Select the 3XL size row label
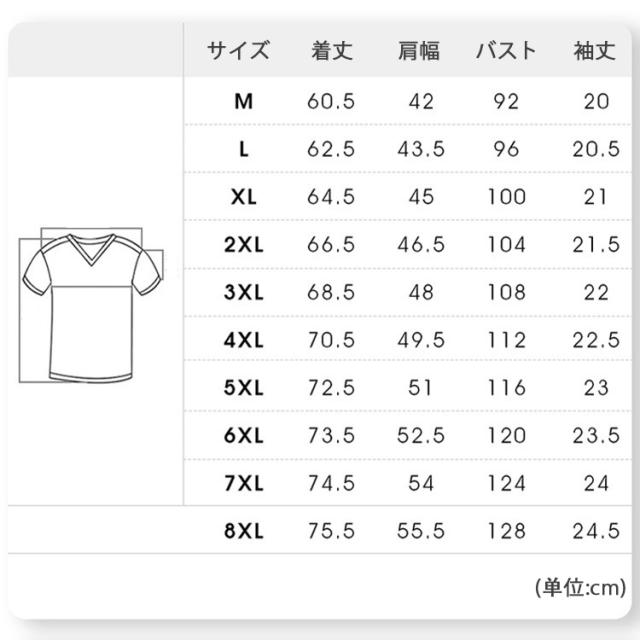The height and width of the screenshot is (640, 640). 243,293
